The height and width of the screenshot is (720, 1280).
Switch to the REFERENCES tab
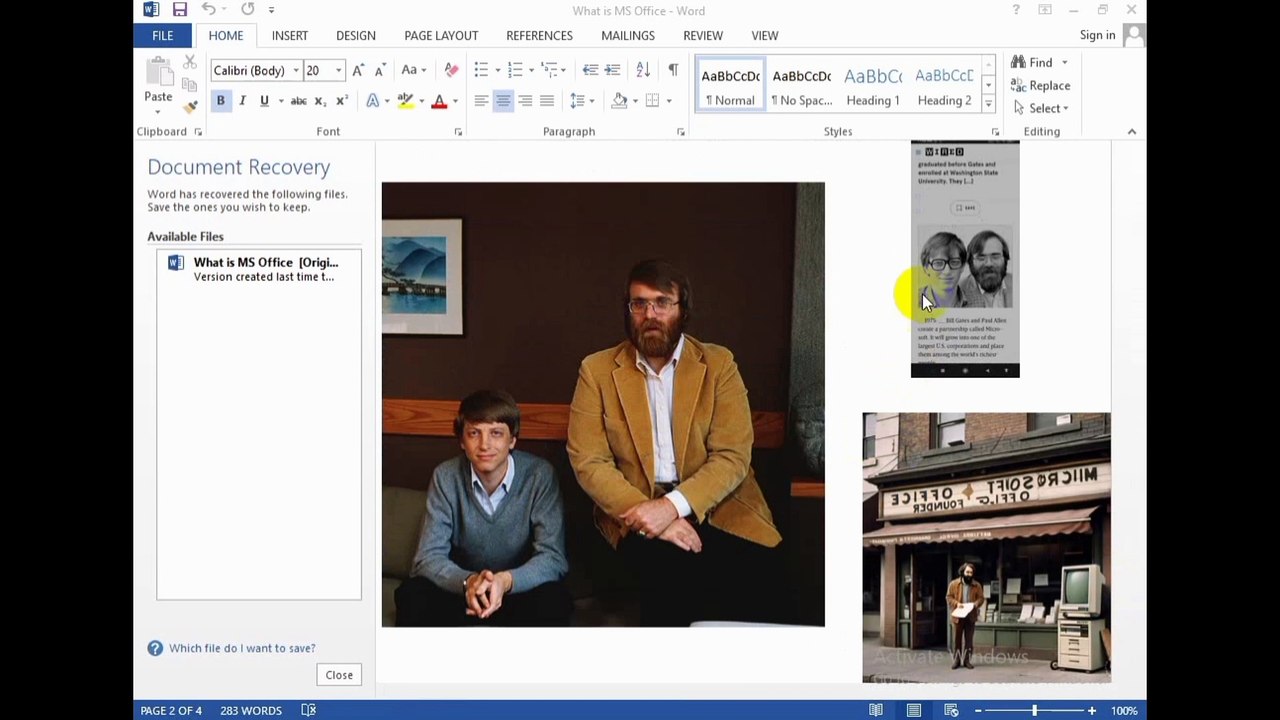539,35
